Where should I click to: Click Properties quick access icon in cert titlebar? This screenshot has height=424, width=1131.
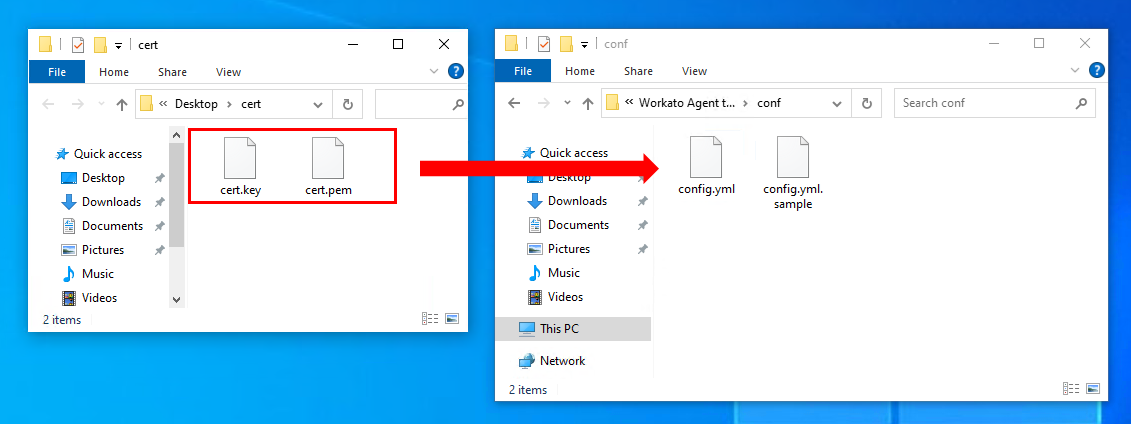pos(78,45)
